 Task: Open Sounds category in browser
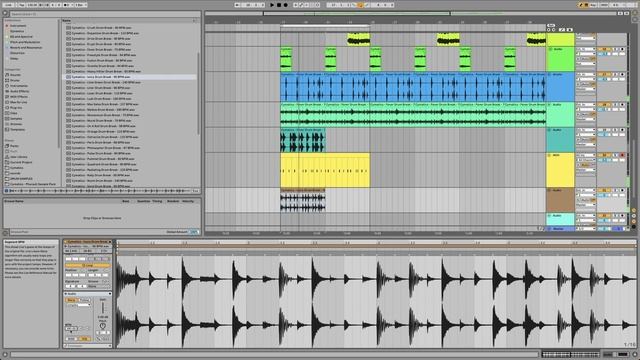[15, 75]
